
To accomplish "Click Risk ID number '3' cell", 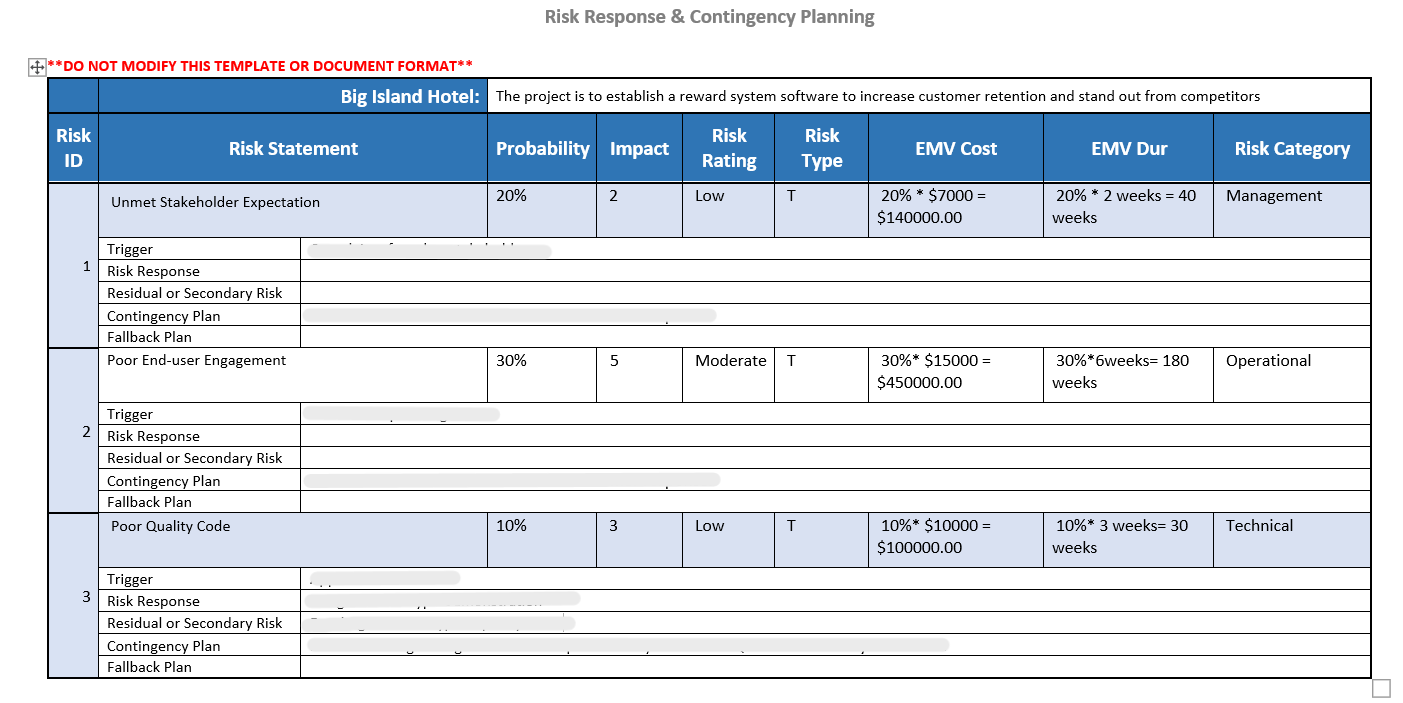I will pos(73,595).
